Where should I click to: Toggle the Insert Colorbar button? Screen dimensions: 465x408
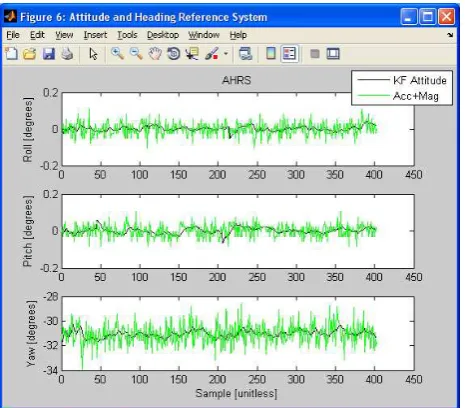tap(271, 53)
